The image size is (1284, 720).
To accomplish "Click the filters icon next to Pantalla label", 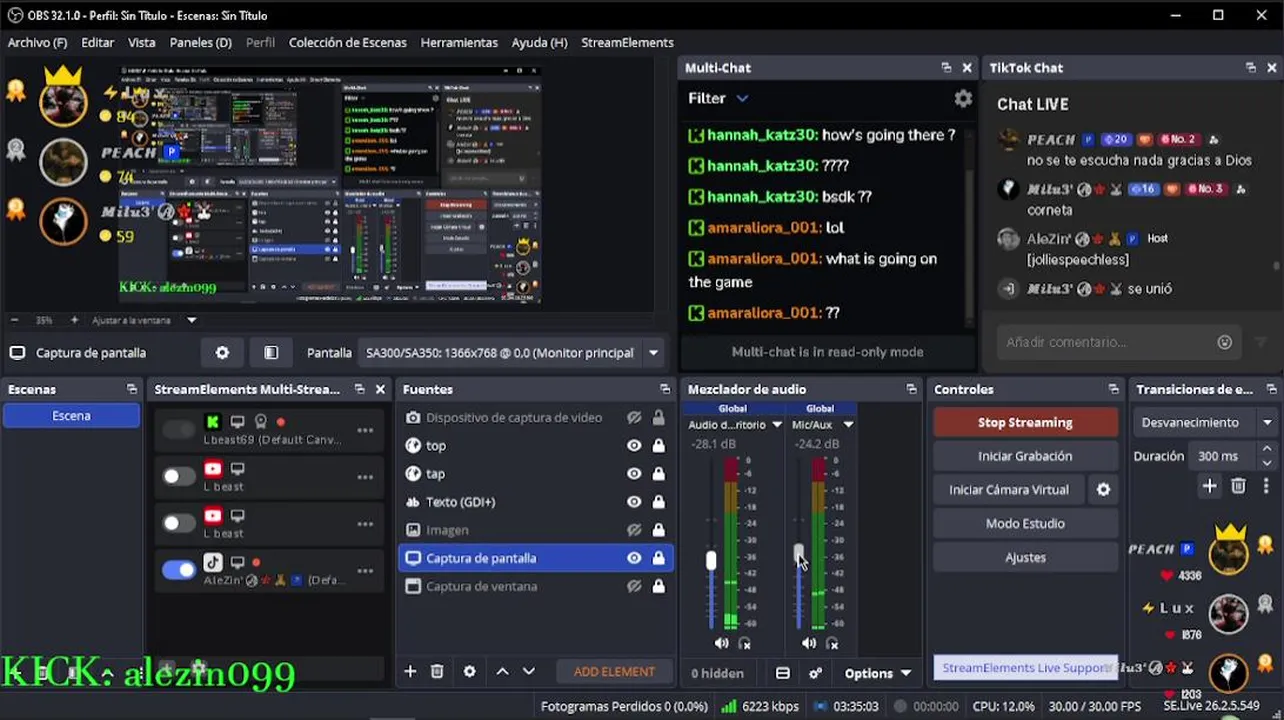I will click(x=271, y=353).
